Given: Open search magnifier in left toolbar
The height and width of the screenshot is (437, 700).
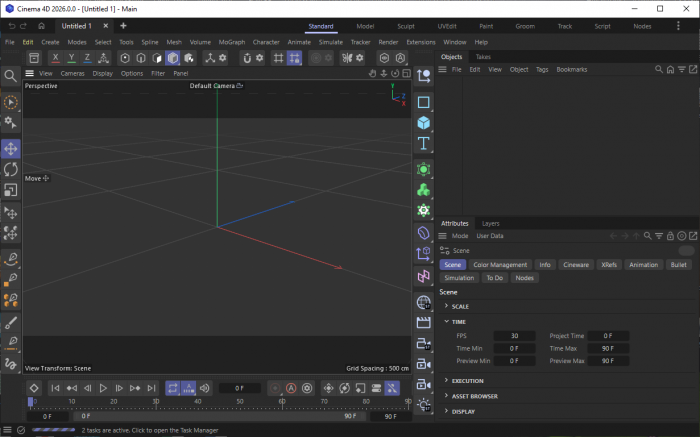Looking at the screenshot, I should 11,76.
